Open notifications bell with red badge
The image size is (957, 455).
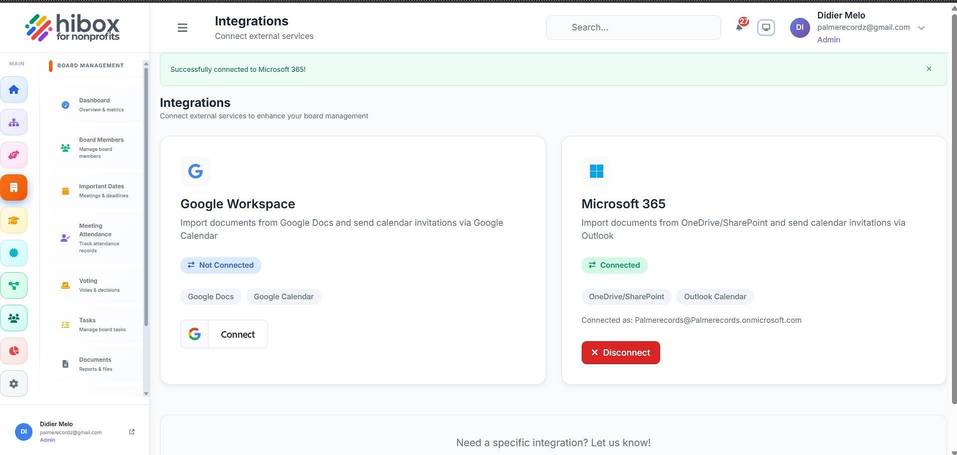click(x=740, y=26)
